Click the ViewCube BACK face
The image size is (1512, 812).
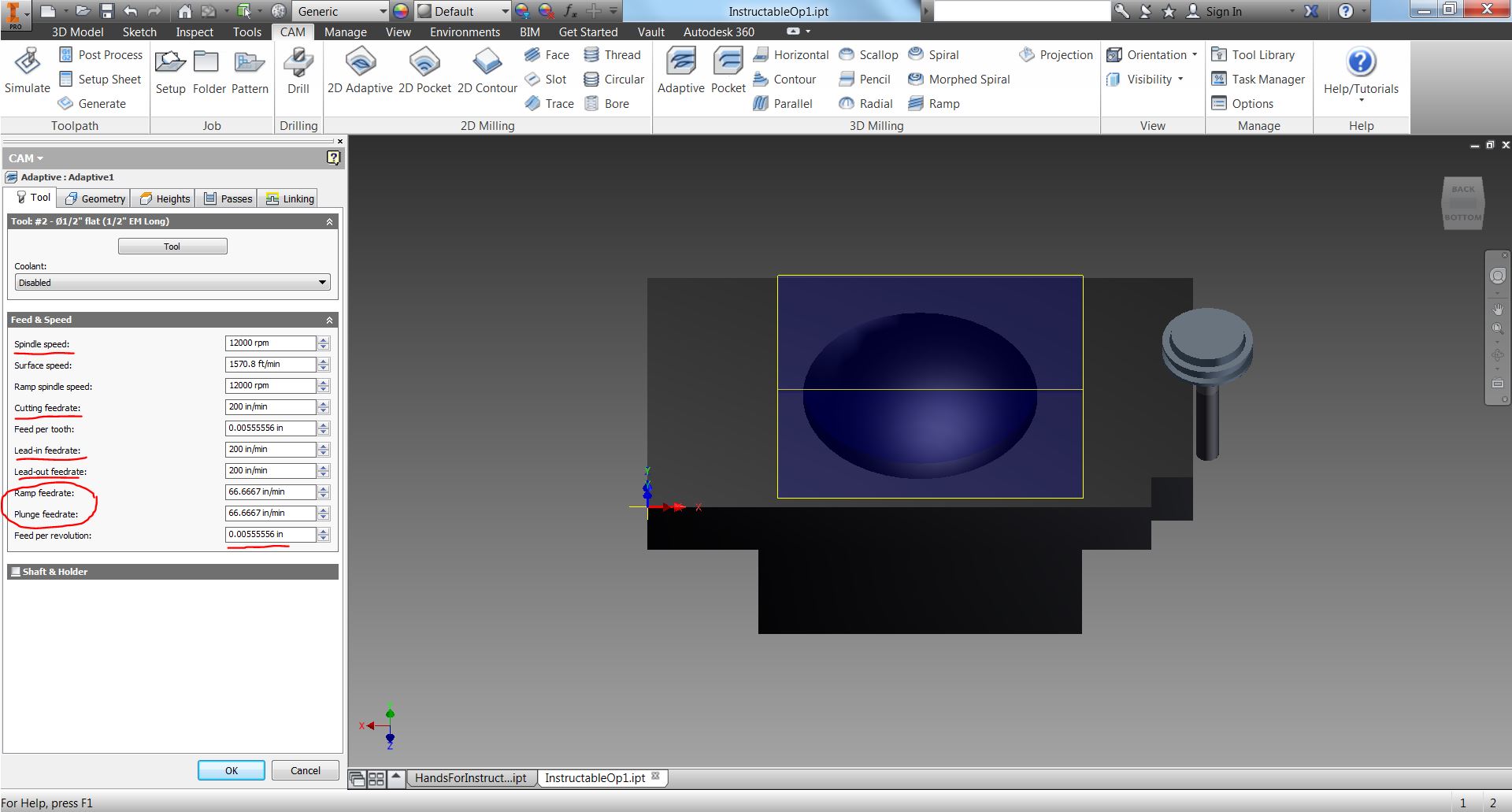(1463, 190)
